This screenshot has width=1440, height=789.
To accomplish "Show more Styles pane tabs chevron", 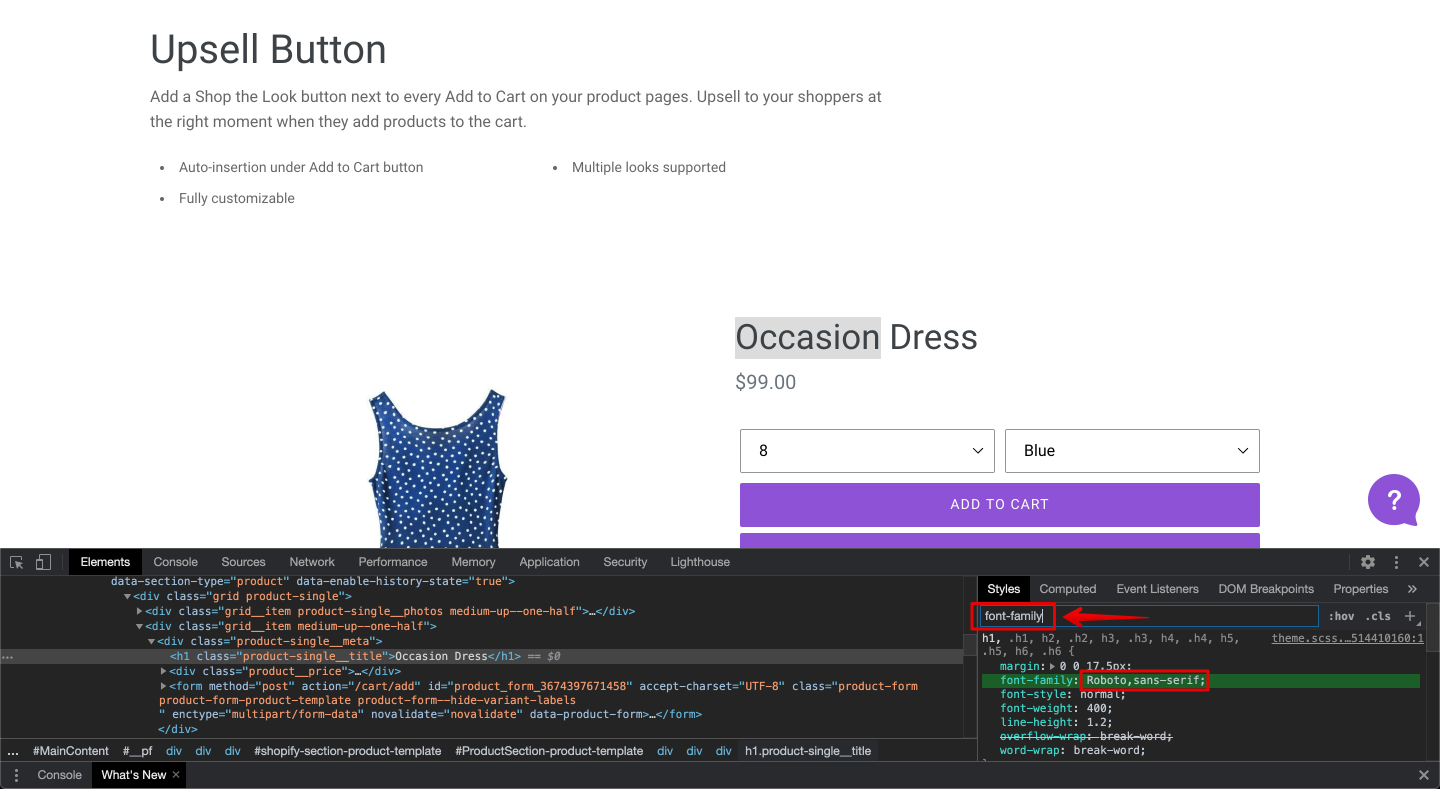I will [x=1412, y=589].
